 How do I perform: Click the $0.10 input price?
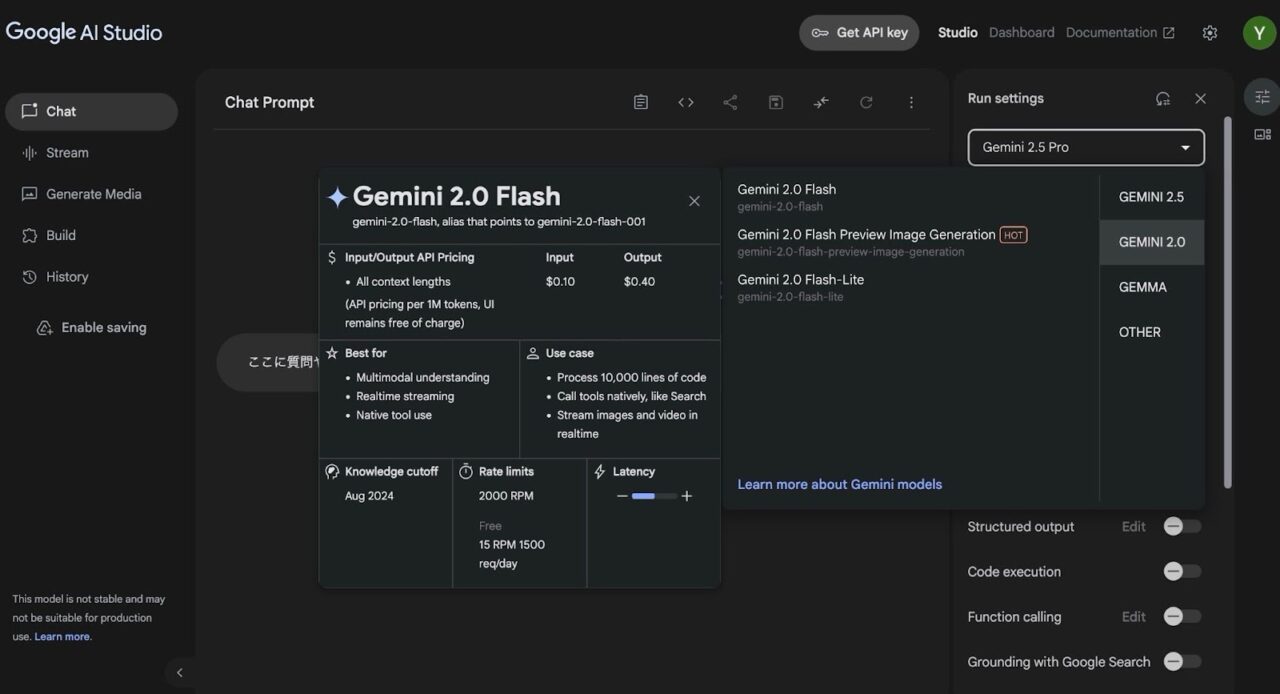click(x=560, y=282)
